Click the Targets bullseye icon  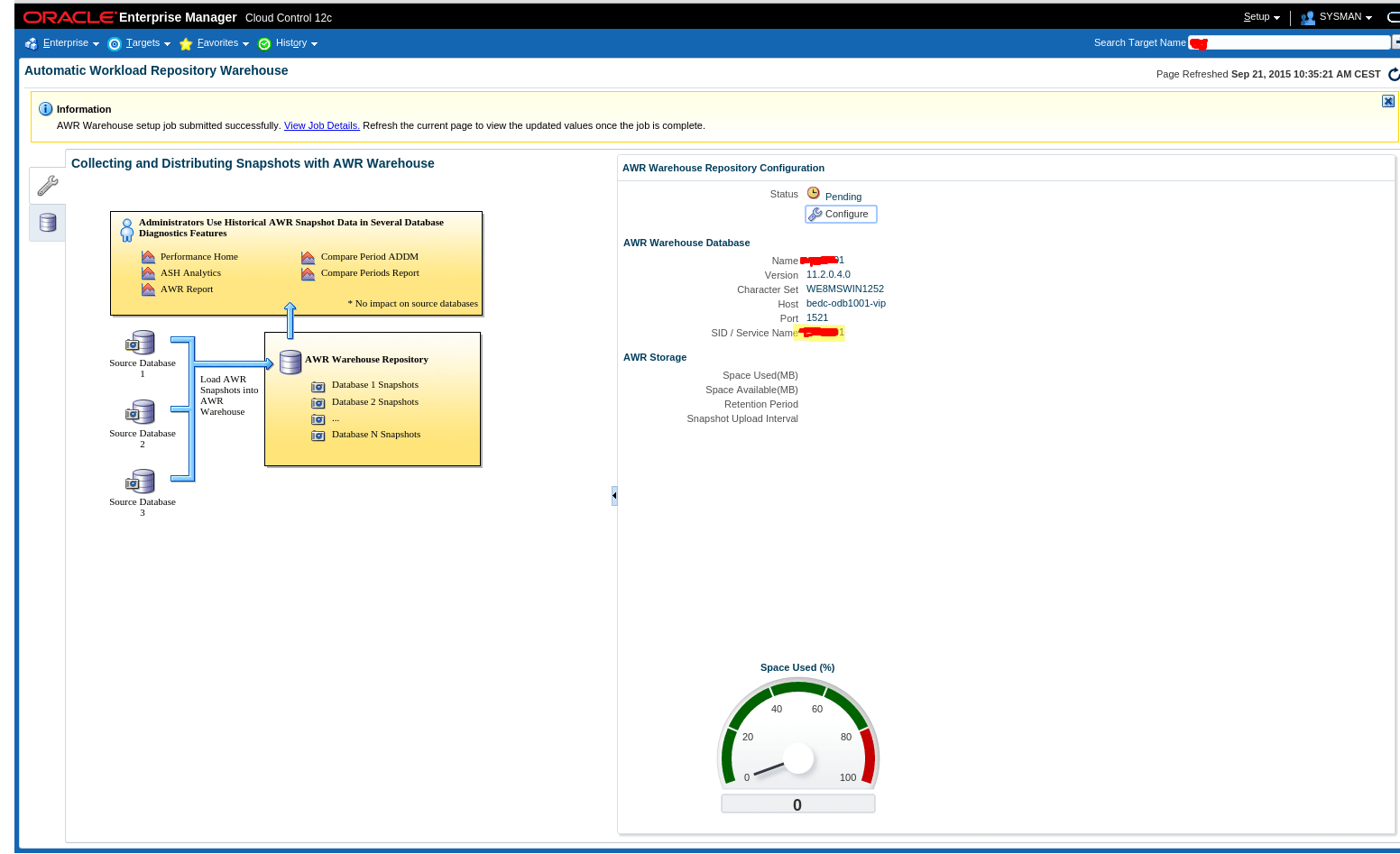click(x=115, y=43)
